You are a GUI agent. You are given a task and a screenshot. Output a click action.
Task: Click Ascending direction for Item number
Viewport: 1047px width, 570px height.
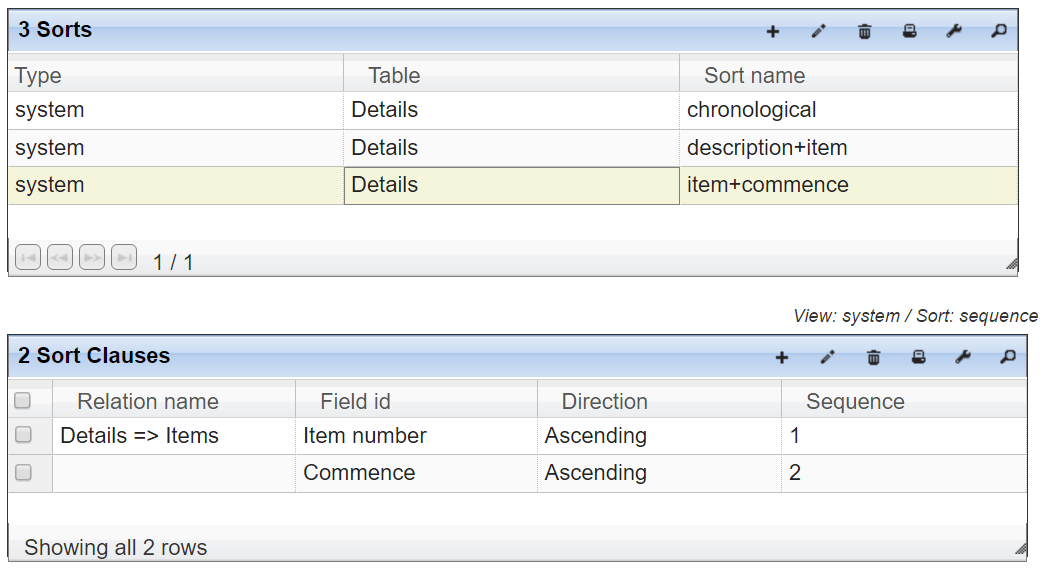(x=659, y=436)
